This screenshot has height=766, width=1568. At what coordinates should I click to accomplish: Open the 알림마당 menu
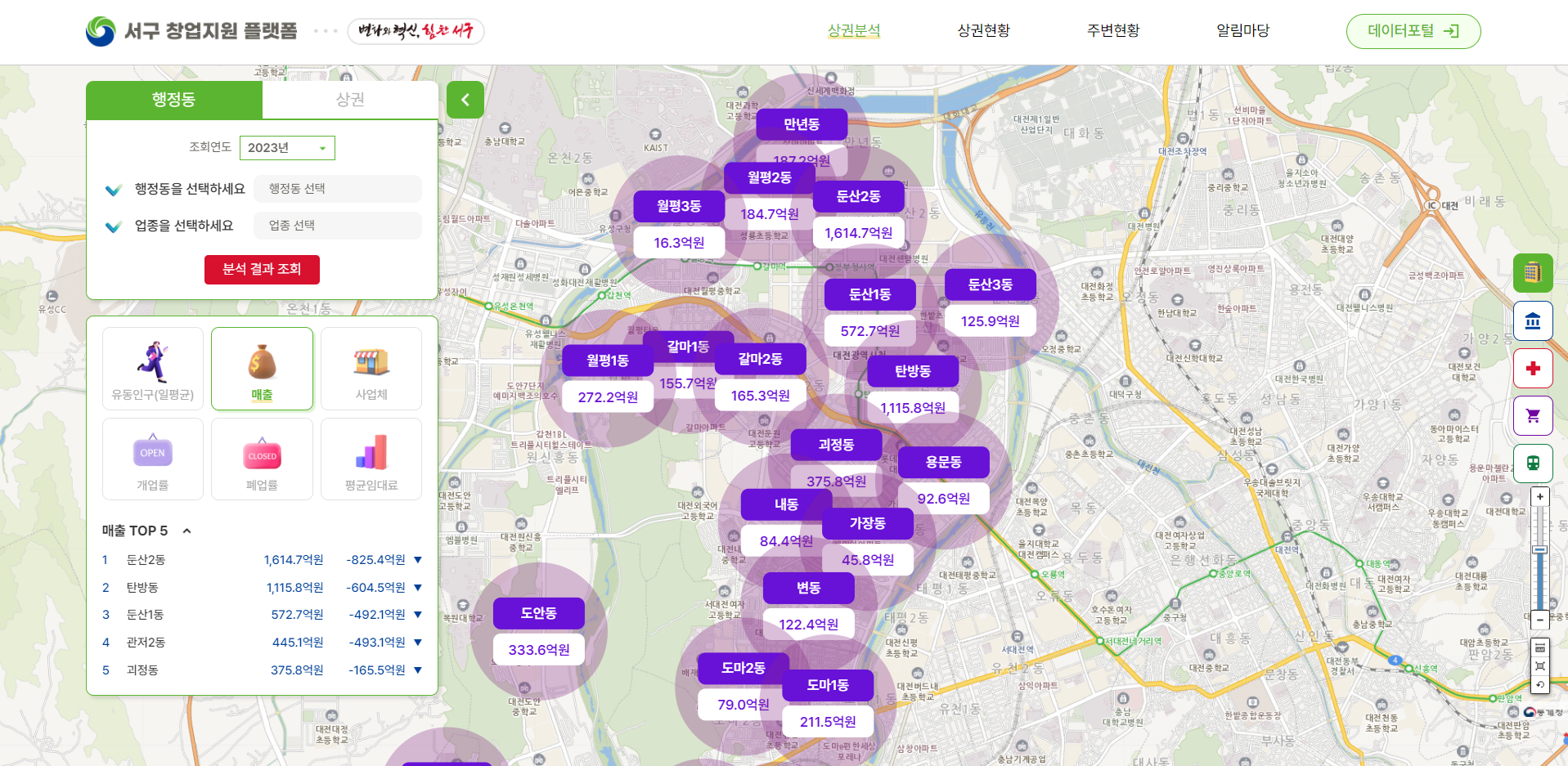[x=1242, y=31]
